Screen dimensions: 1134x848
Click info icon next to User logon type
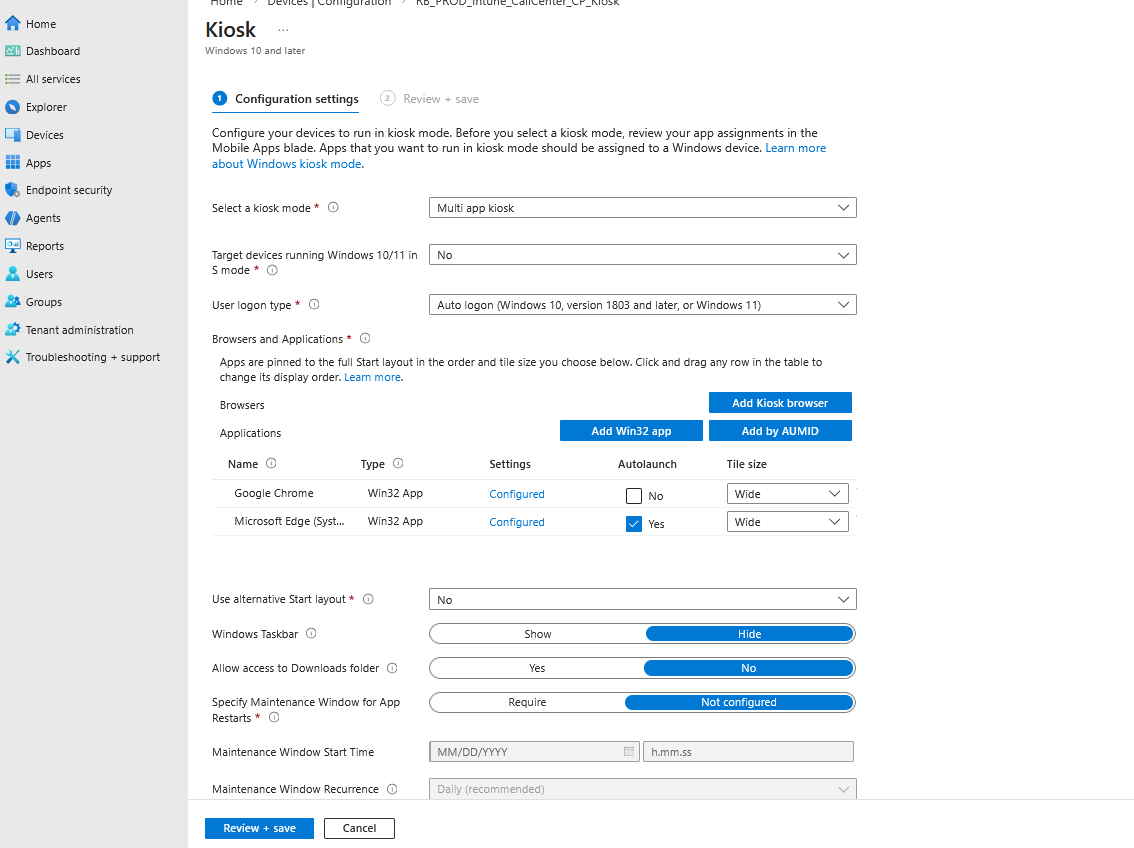point(314,304)
